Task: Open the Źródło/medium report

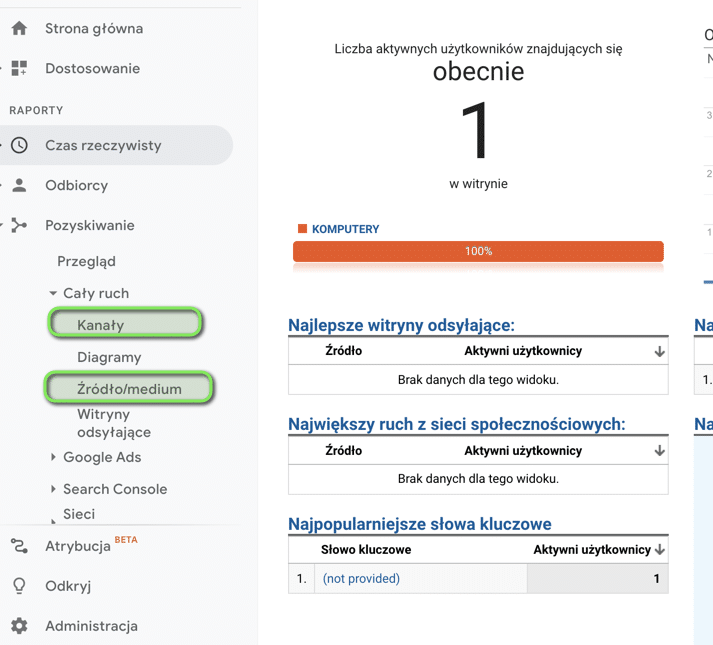Action: [x=129, y=388]
